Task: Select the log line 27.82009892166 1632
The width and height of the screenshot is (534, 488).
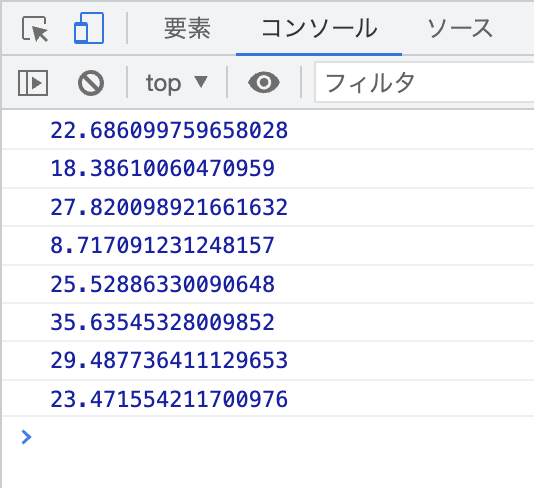Action: point(169,207)
